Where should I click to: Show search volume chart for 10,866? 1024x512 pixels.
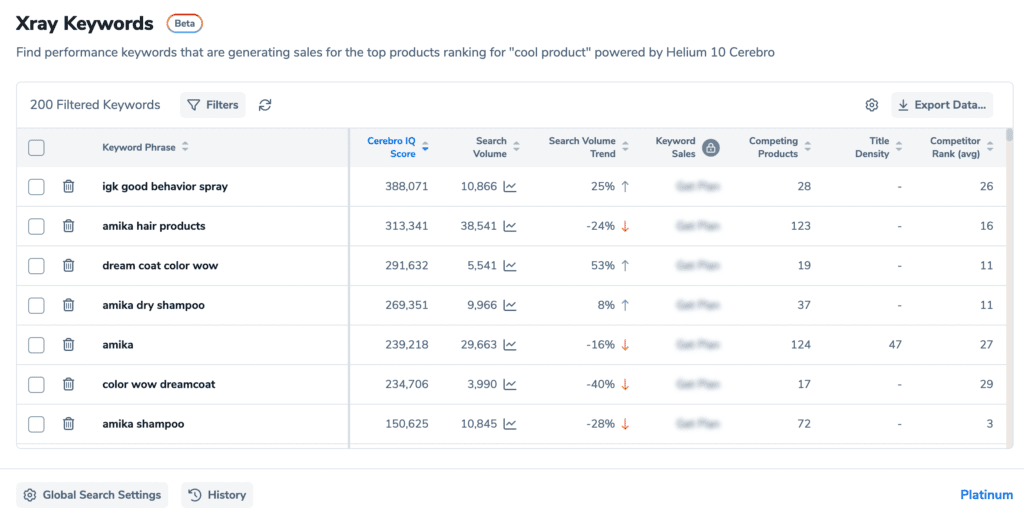coord(510,187)
